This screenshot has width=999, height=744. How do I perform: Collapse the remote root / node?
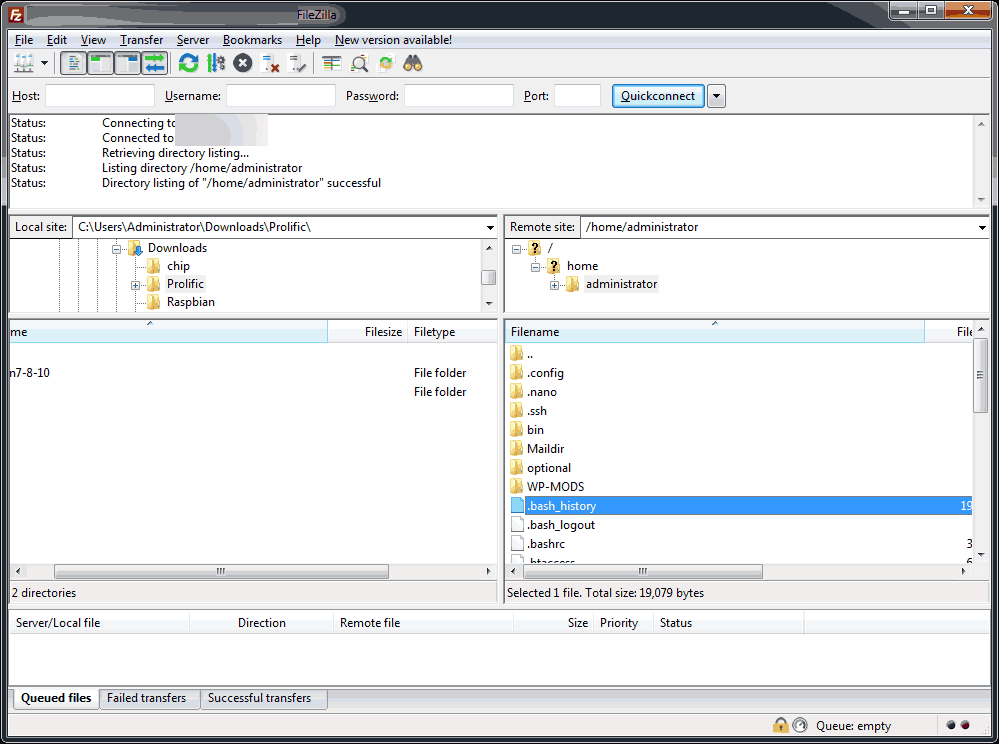516,249
